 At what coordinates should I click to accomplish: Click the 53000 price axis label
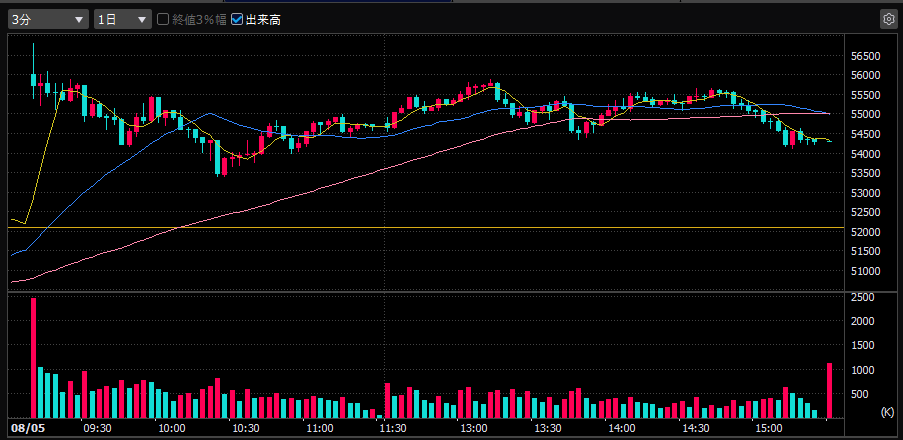click(865, 193)
